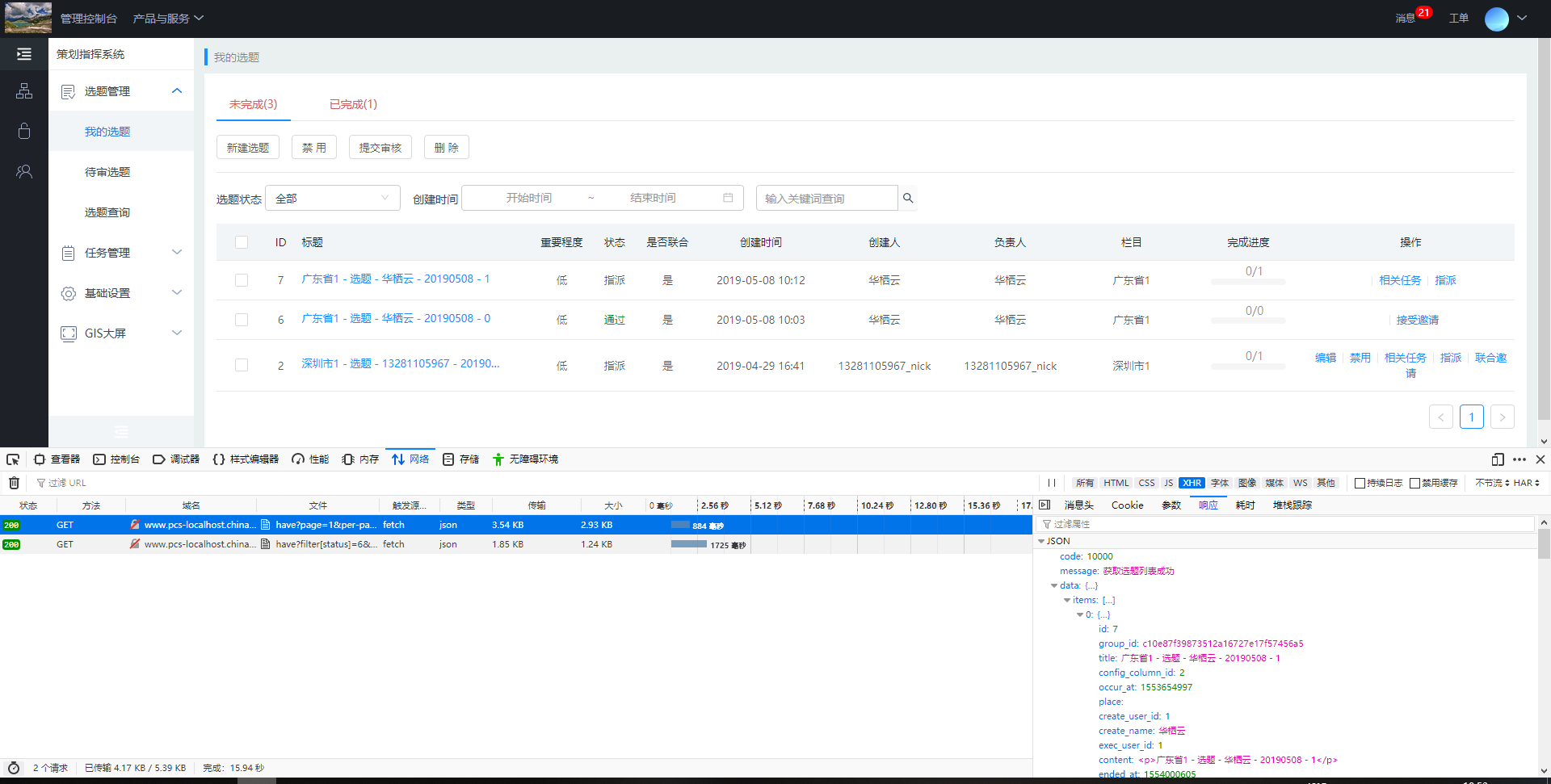This screenshot has width=1551, height=784.
Task: Switch to the 已完成(1) tab
Action: 353,104
